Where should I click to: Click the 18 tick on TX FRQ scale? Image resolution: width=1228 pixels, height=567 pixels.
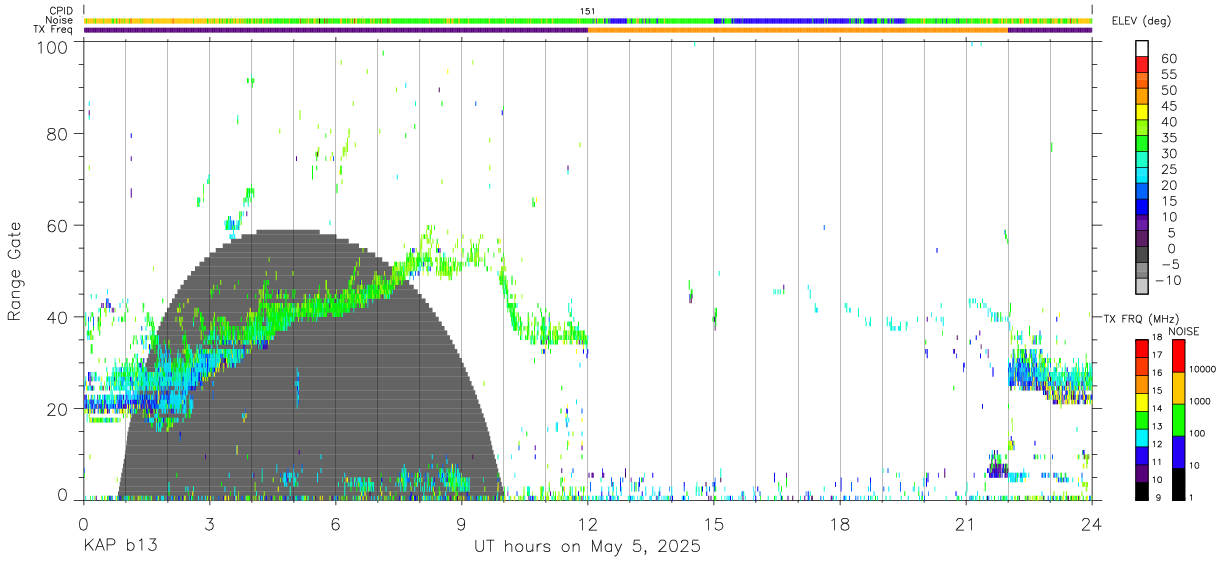(1157, 338)
